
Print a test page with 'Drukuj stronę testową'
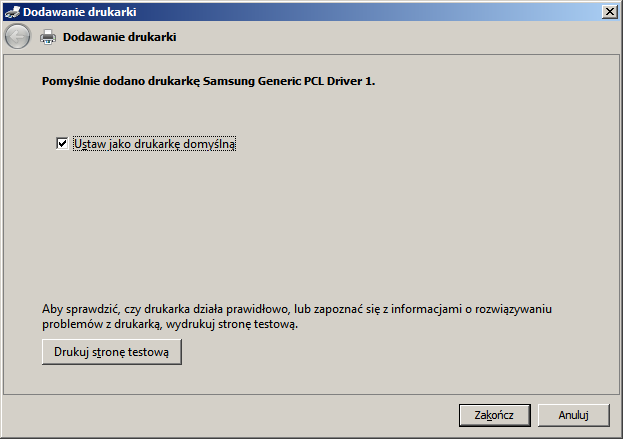112,352
